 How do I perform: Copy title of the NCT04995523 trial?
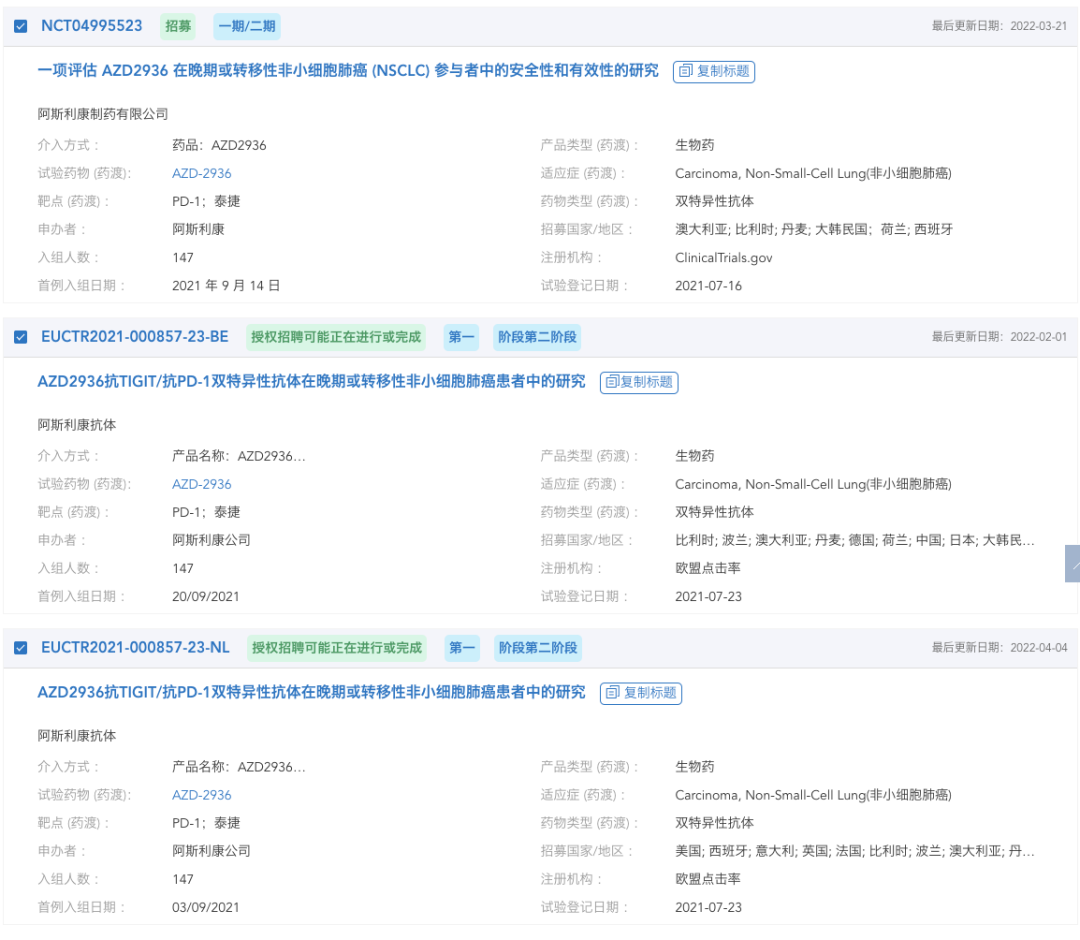[714, 71]
